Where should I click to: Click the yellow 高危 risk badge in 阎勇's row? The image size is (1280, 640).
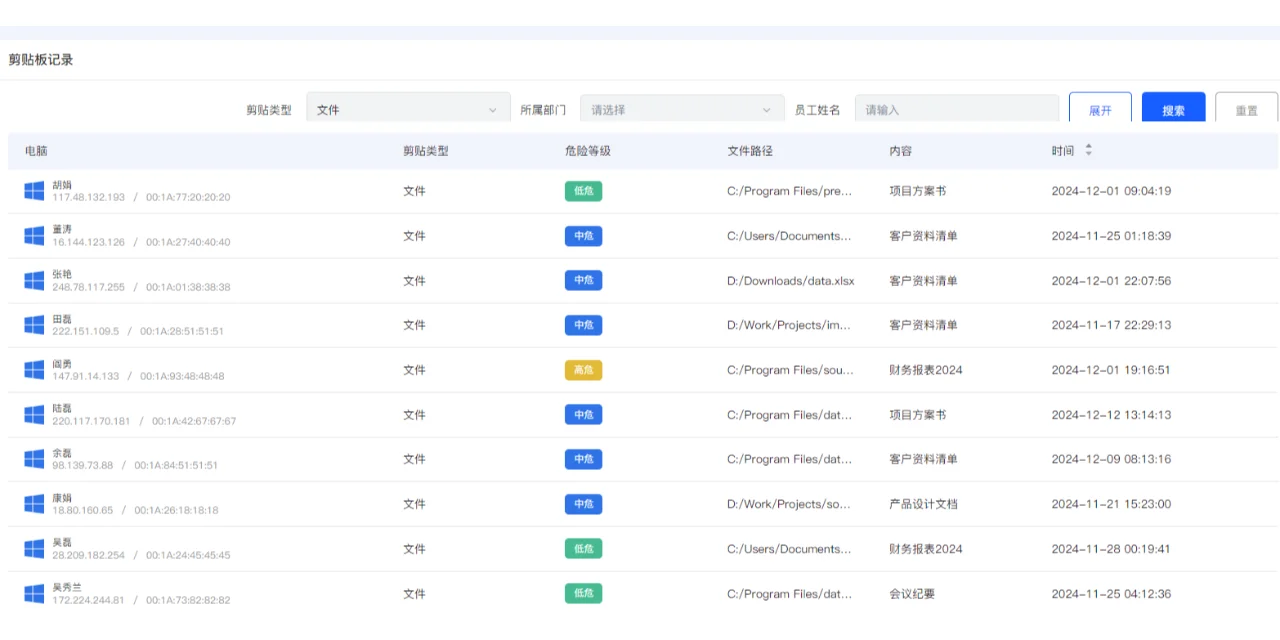[x=583, y=369]
